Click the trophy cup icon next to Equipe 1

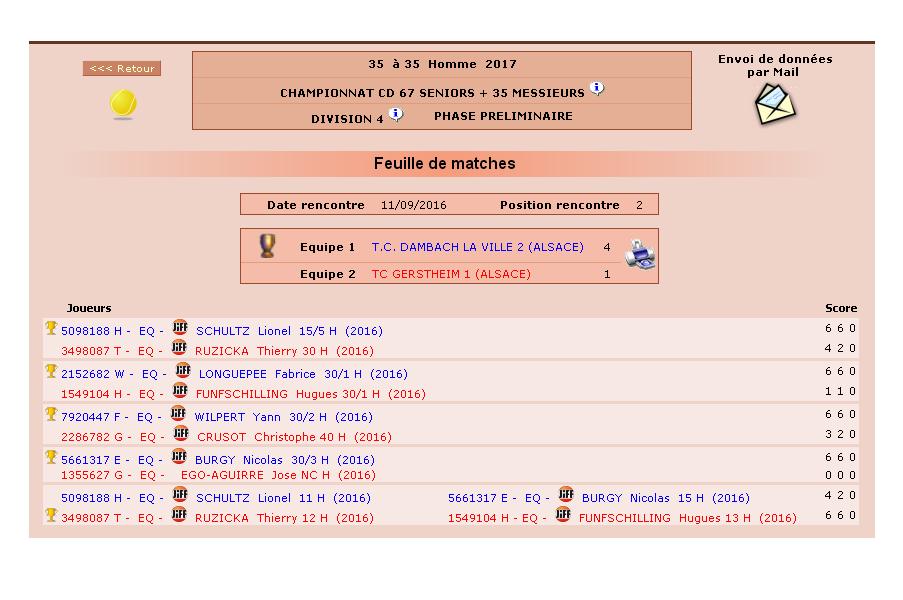click(x=267, y=246)
